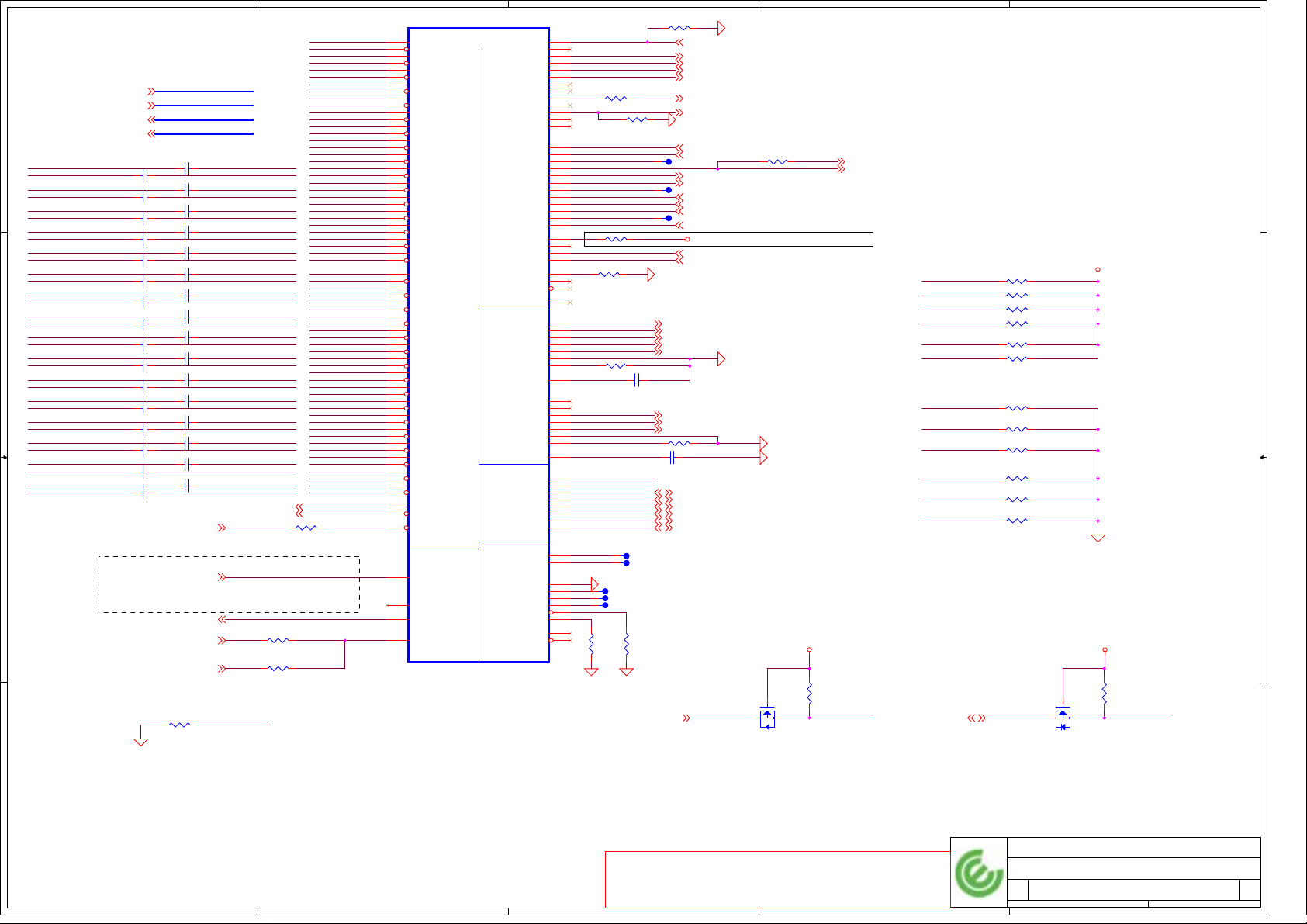The height and width of the screenshot is (924, 1307).
Task: Select the port arrow inside the dashed rectangle
Action: point(222,577)
